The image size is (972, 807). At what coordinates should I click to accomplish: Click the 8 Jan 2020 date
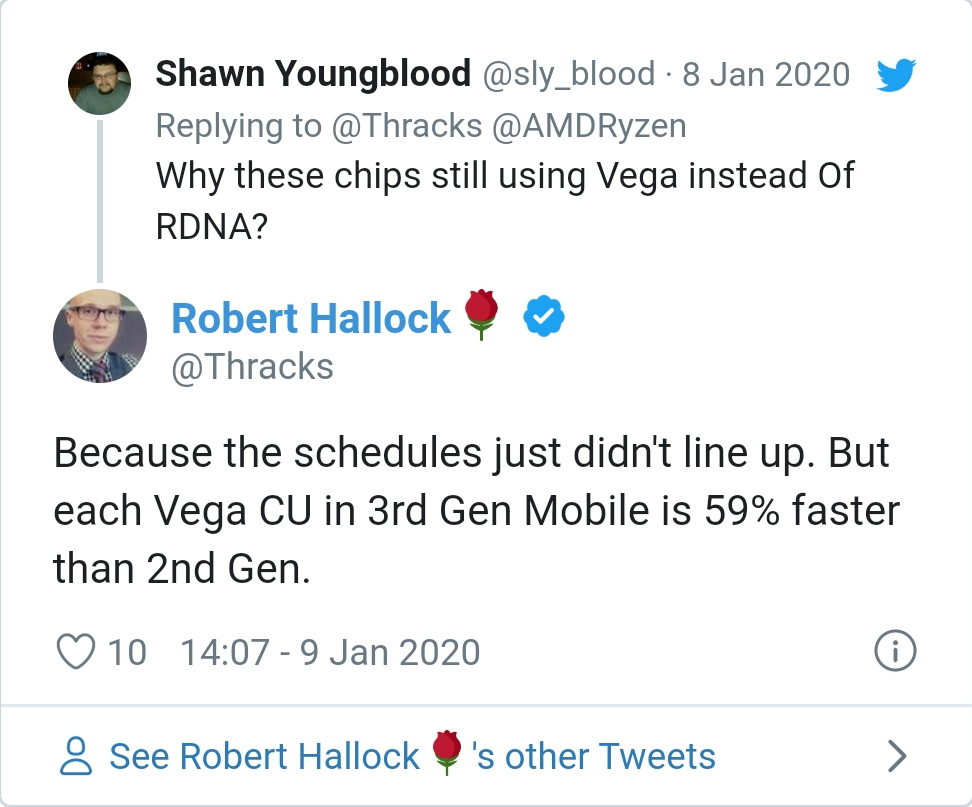click(x=766, y=74)
